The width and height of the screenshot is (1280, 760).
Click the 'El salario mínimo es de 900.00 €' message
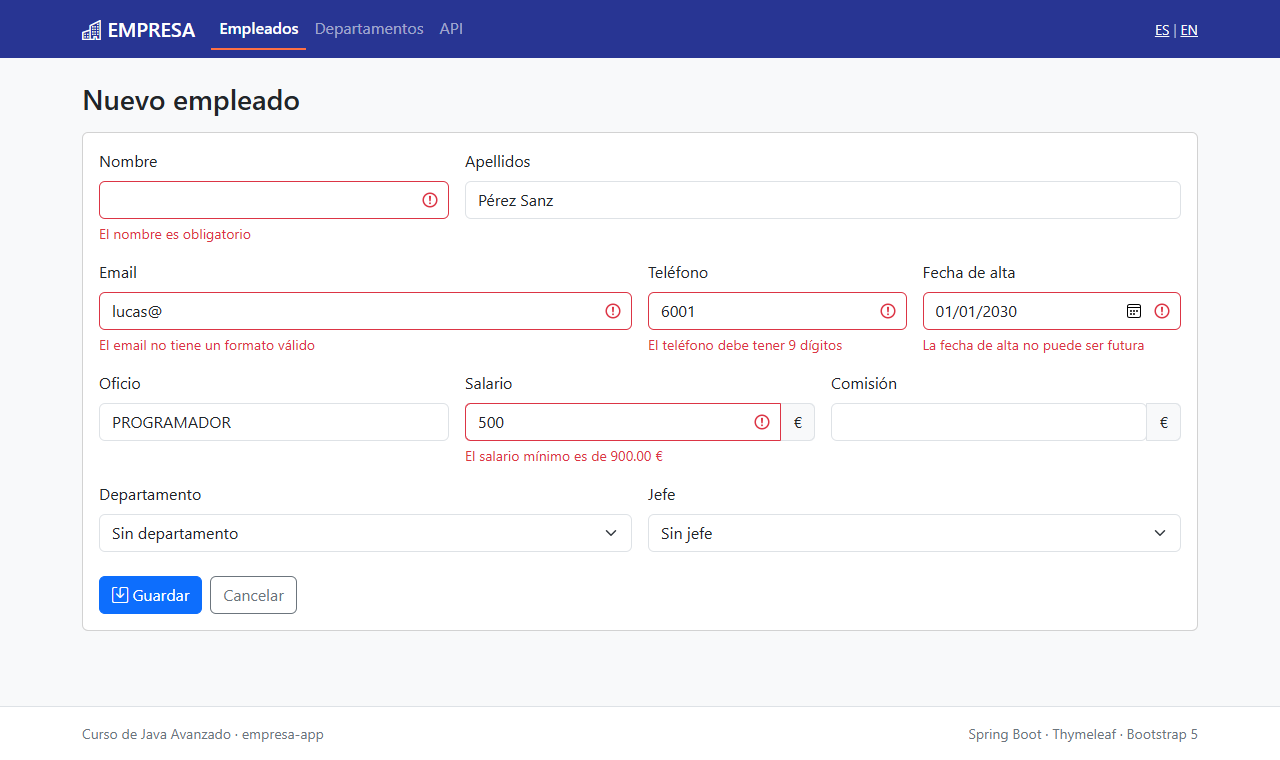tap(564, 456)
